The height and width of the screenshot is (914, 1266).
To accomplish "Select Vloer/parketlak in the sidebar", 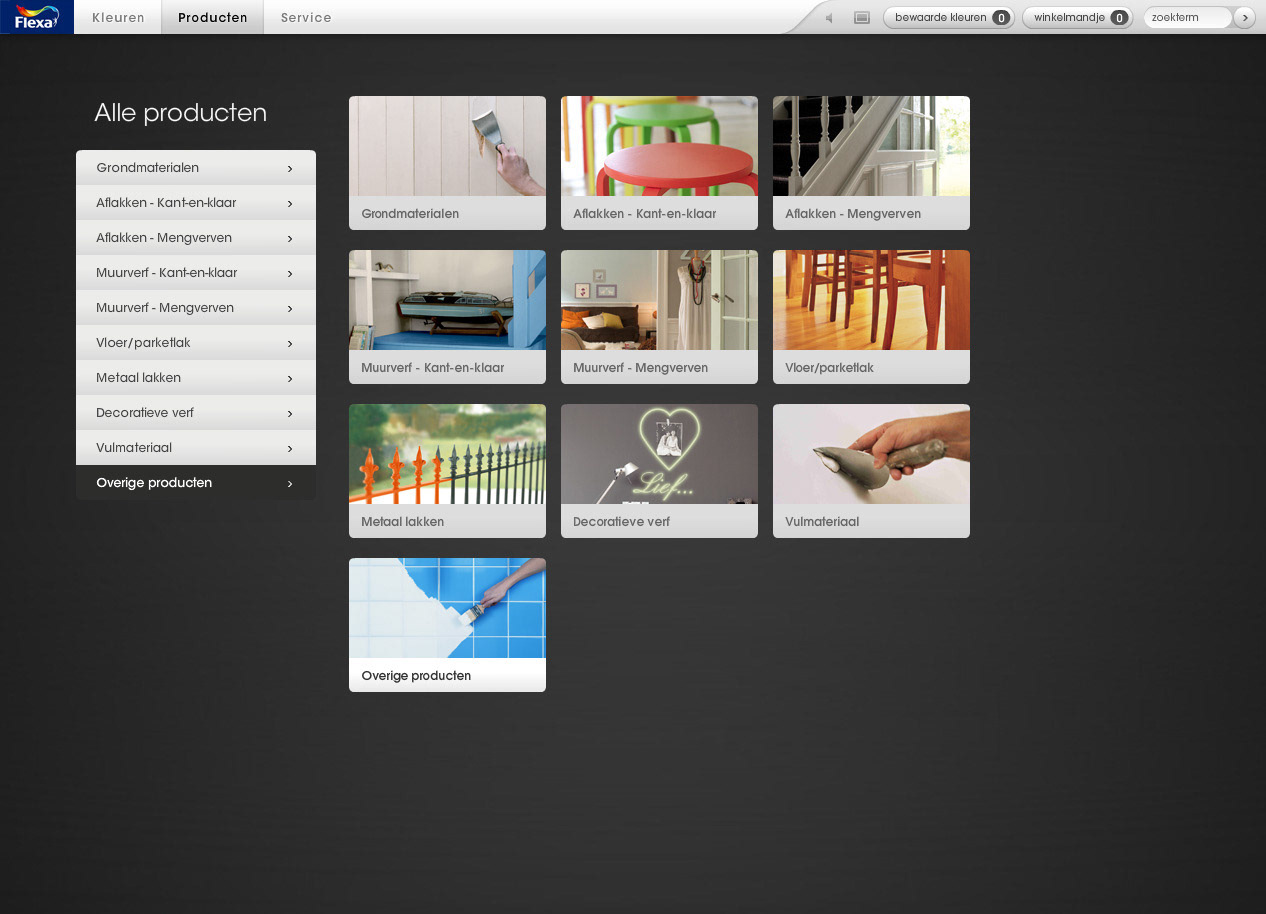I will 196,343.
